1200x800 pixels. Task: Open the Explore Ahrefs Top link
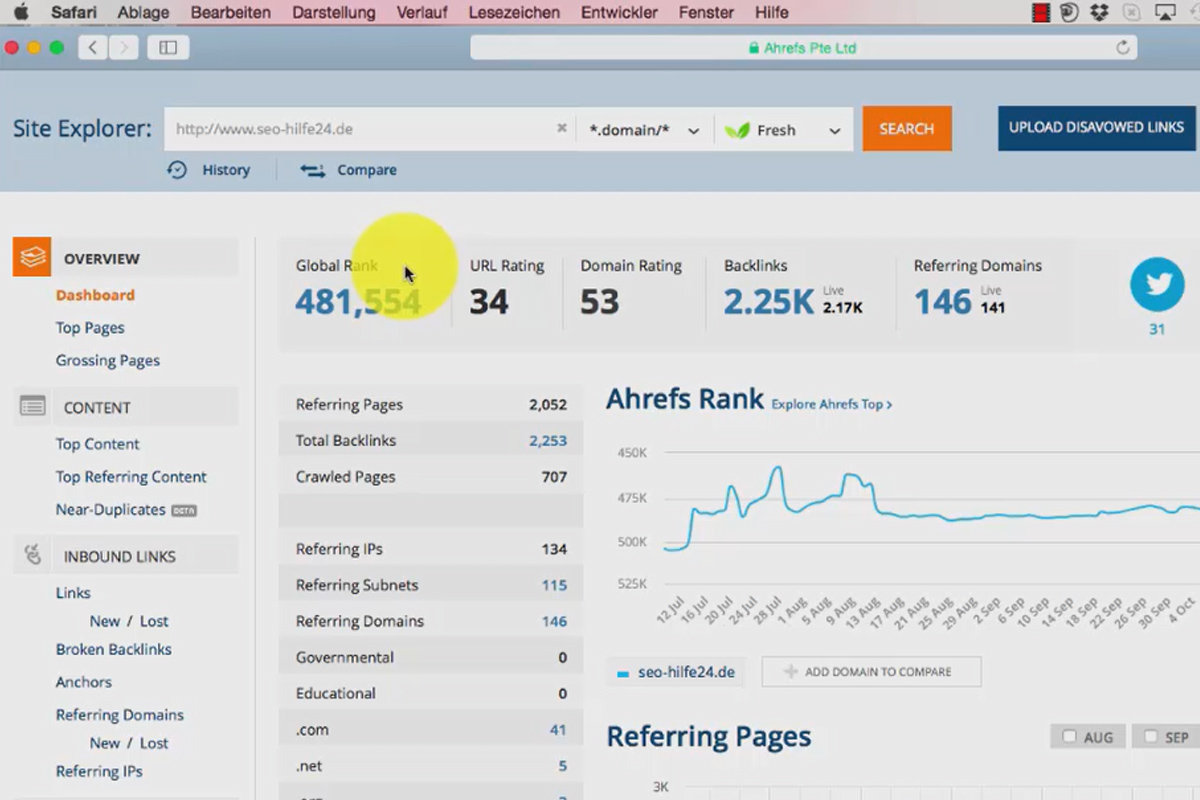pos(831,404)
